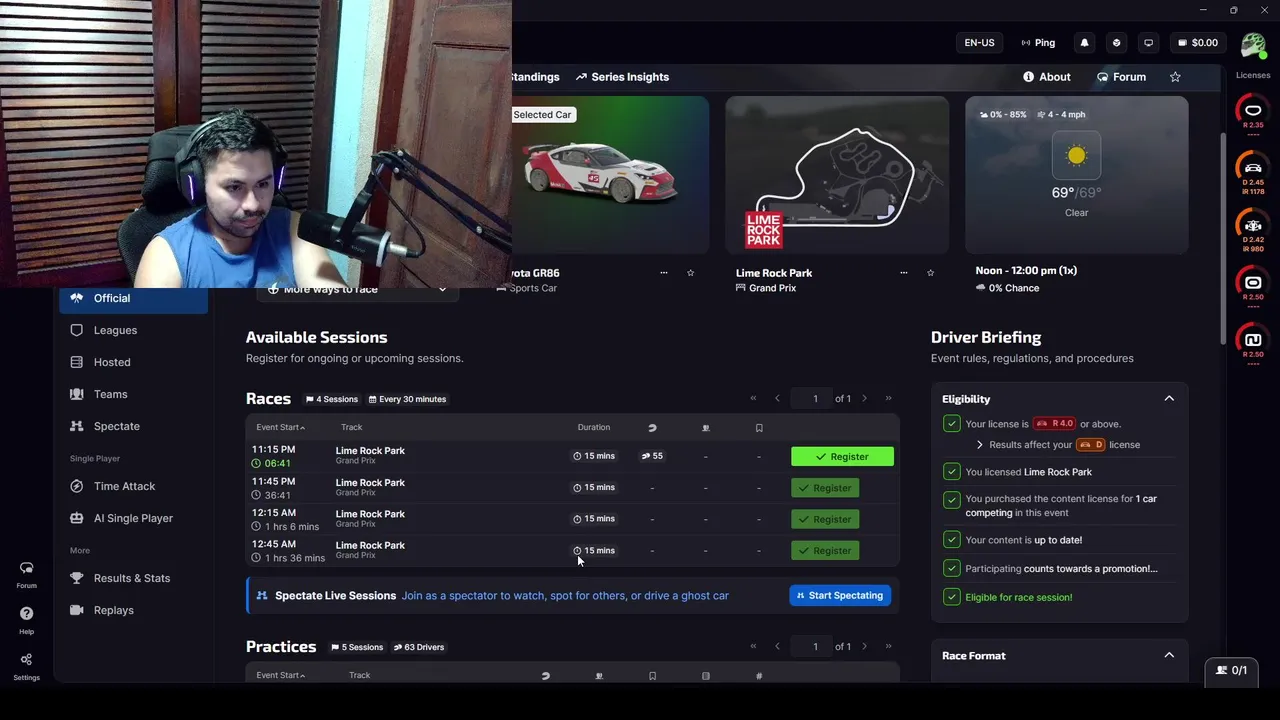1280x720 pixels.
Task: Click the 0/1 team drivers button
Action: pyautogui.click(x=1231, y=670)
